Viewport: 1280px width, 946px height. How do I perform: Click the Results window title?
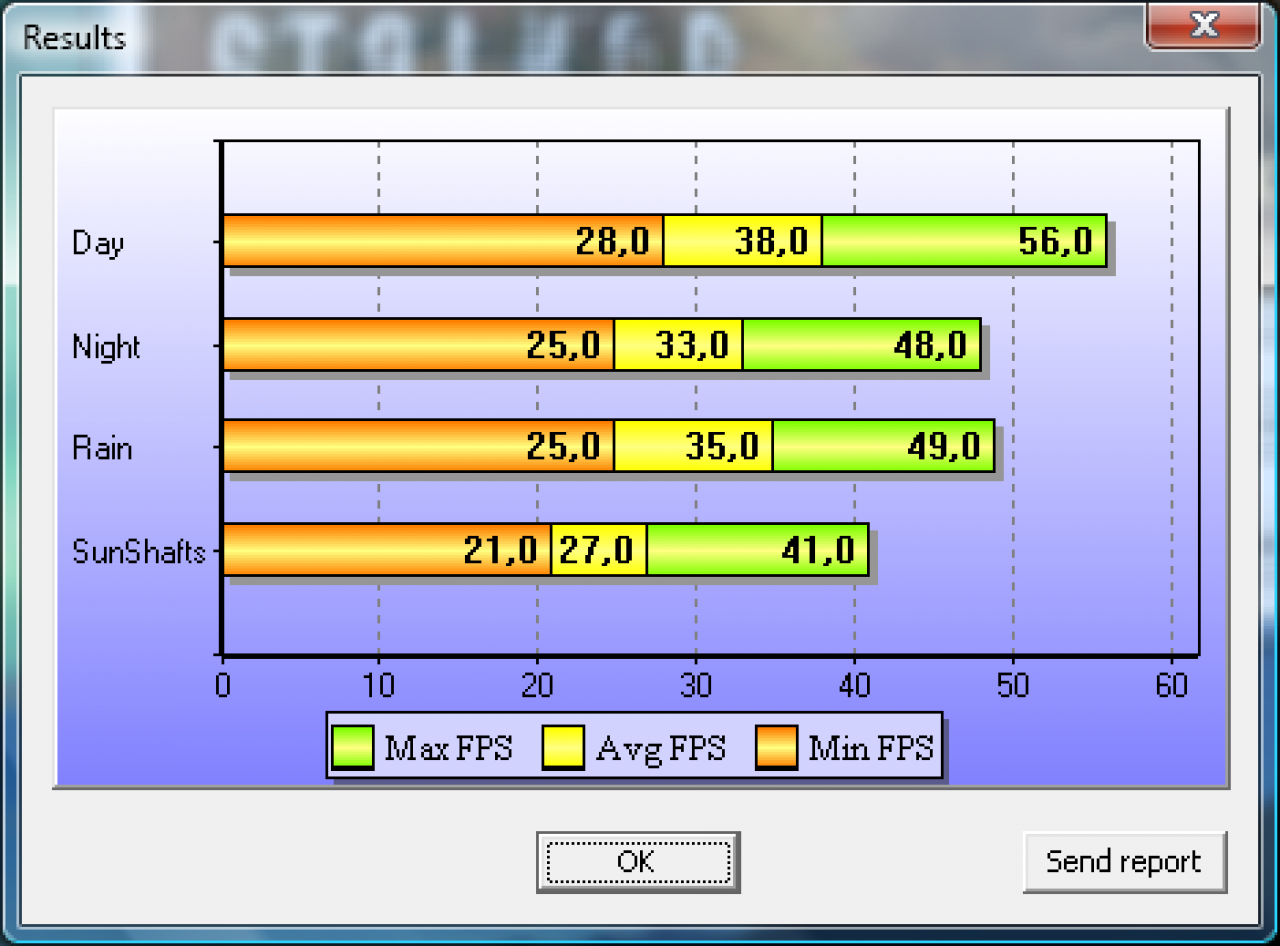coord(74,38)
